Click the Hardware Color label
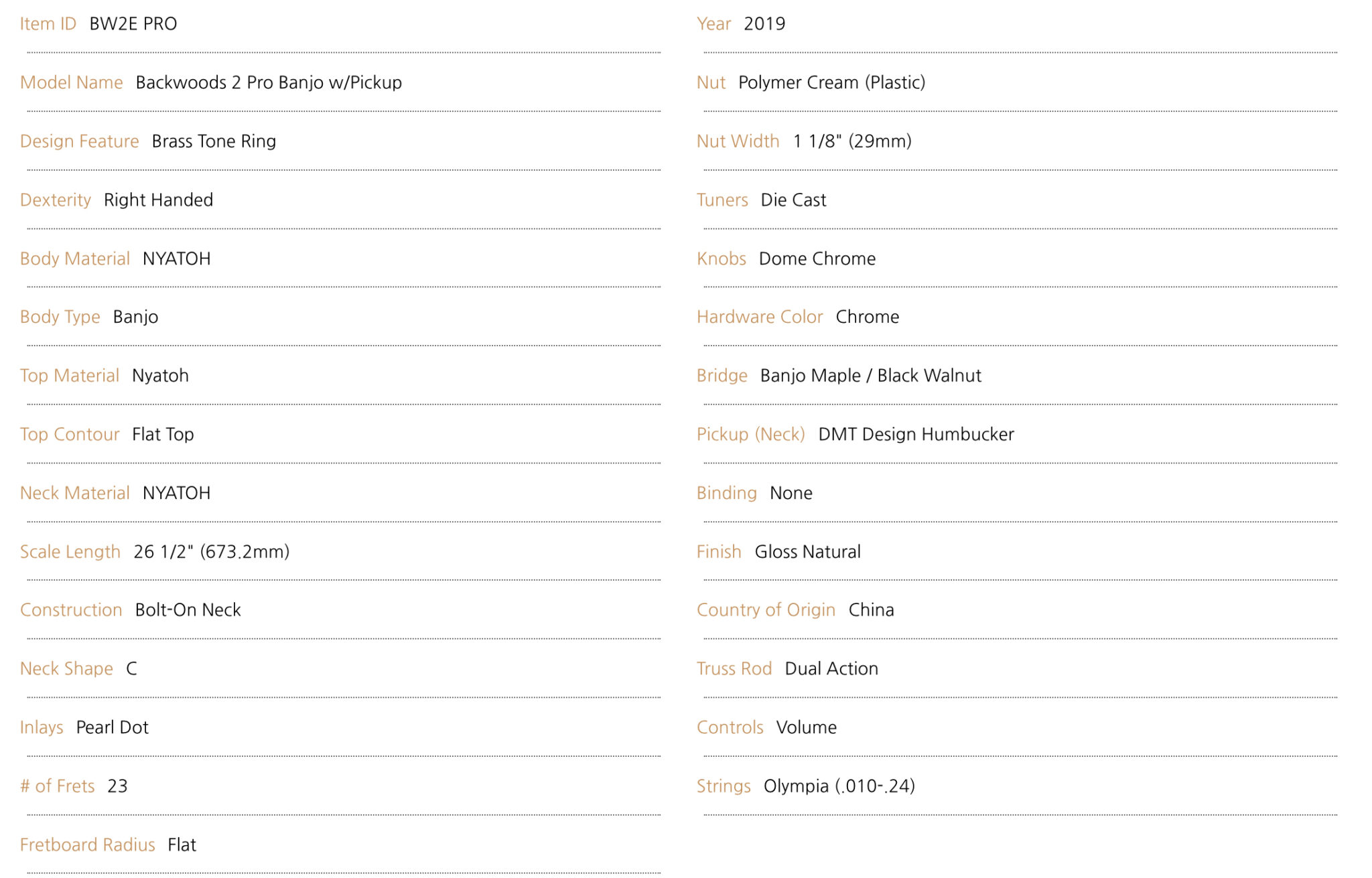The image size is (1372, 878). (x=760, y=317)
